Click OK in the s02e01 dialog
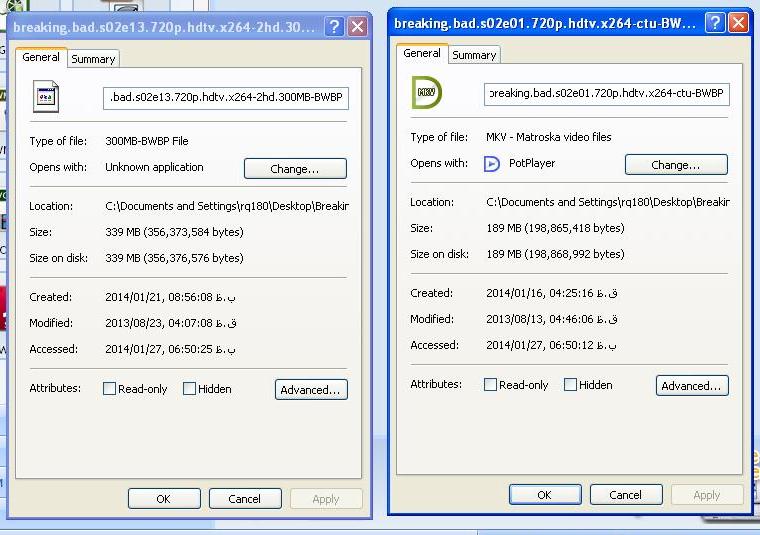760x535 pixels. tap(545, 495)
